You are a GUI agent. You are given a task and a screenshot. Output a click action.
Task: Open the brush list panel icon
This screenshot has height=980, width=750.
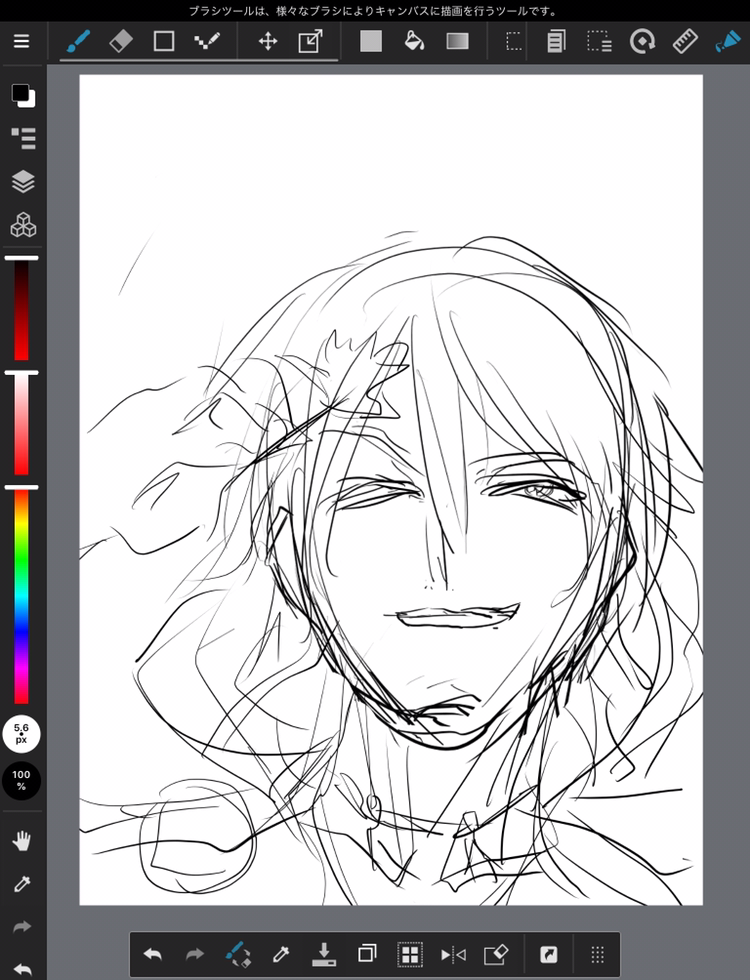[23, 138]
